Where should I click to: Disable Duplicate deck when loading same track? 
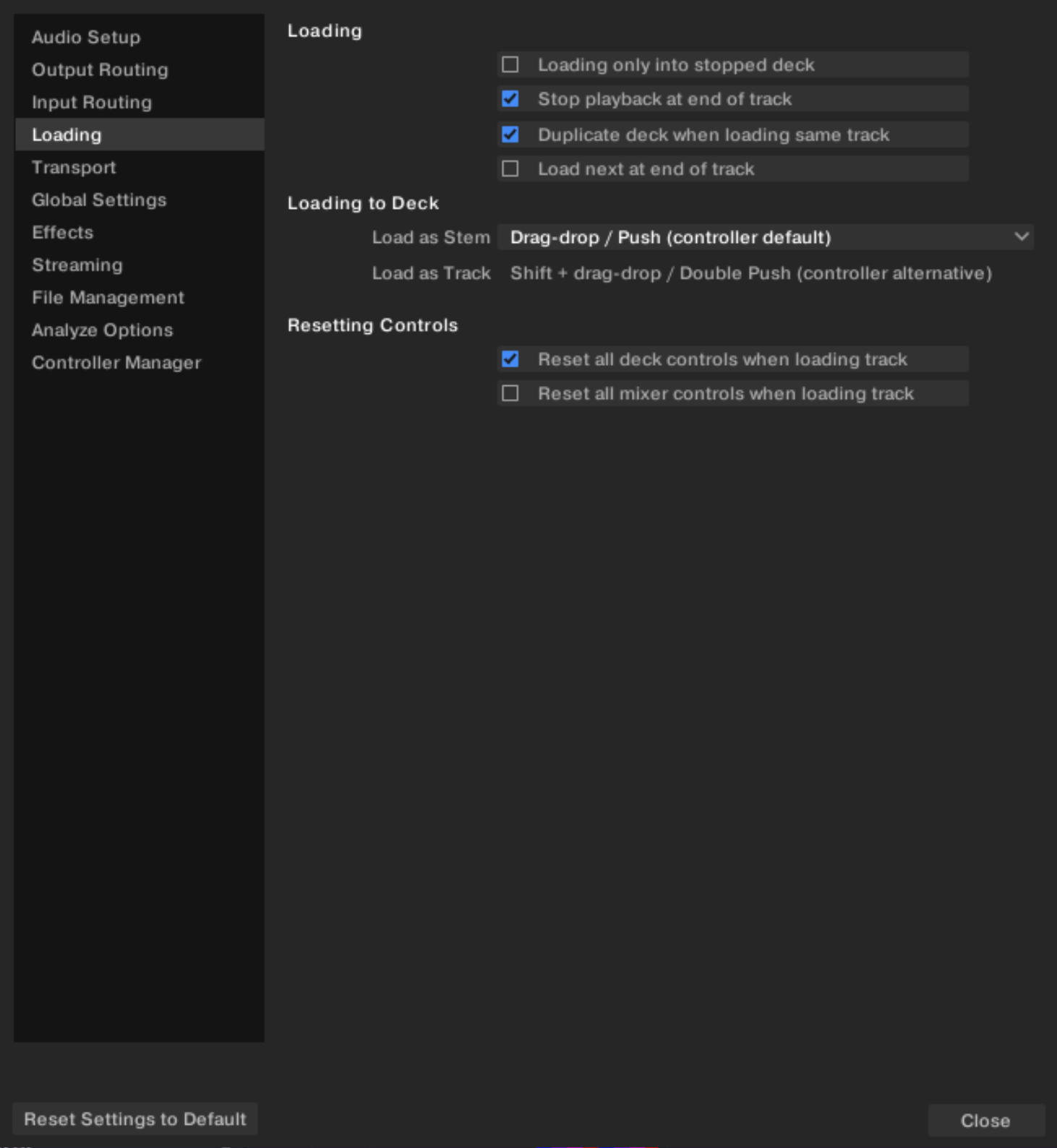(x=510, y=134)
